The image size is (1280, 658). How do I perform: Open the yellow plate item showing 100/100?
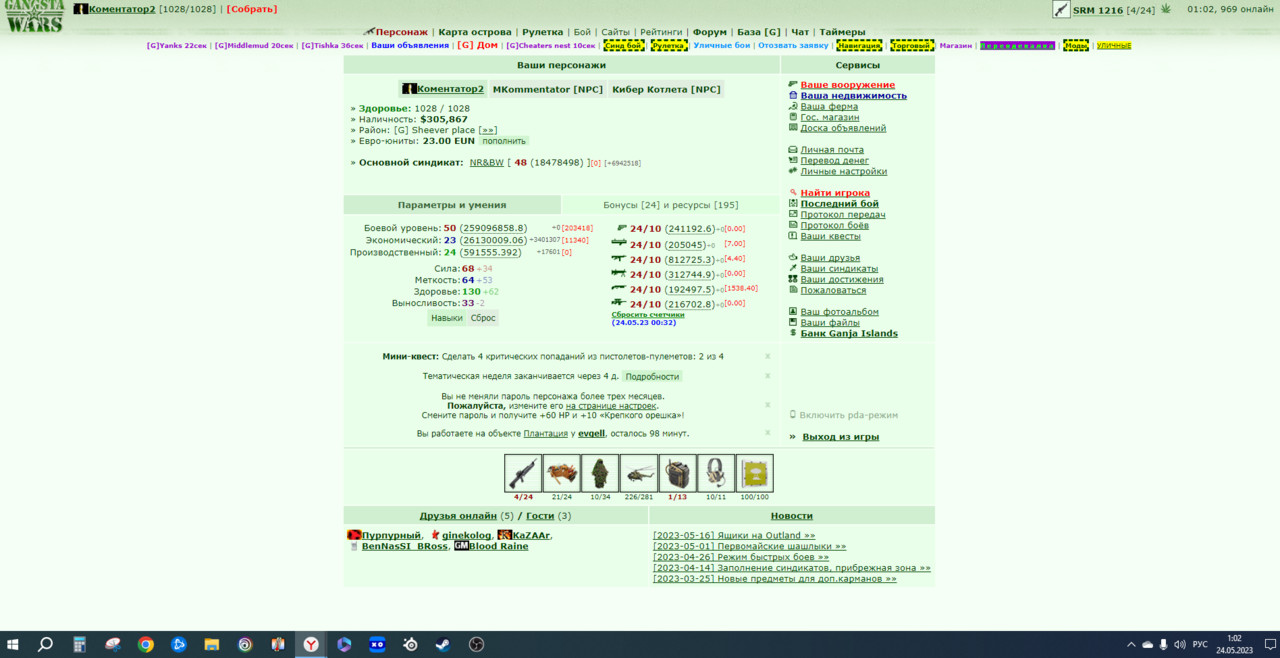click(x=755, y=473)
